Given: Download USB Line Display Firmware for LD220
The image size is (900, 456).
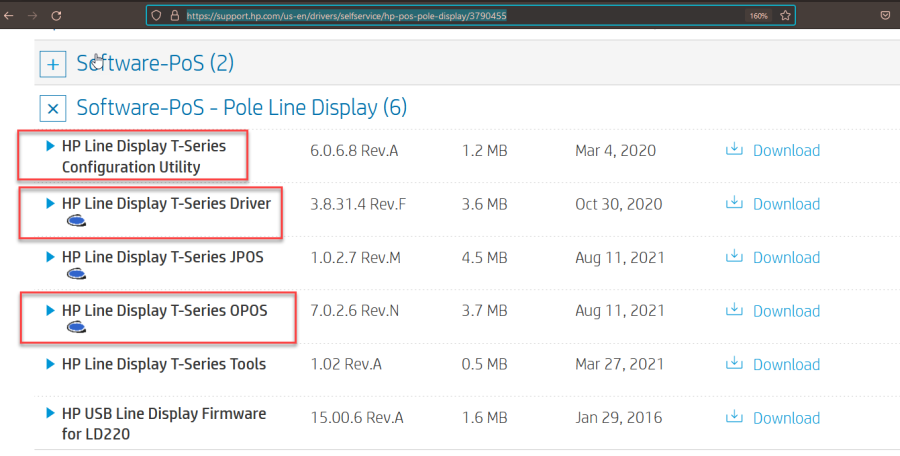Looking at the screenshot, I should [785, 417].
